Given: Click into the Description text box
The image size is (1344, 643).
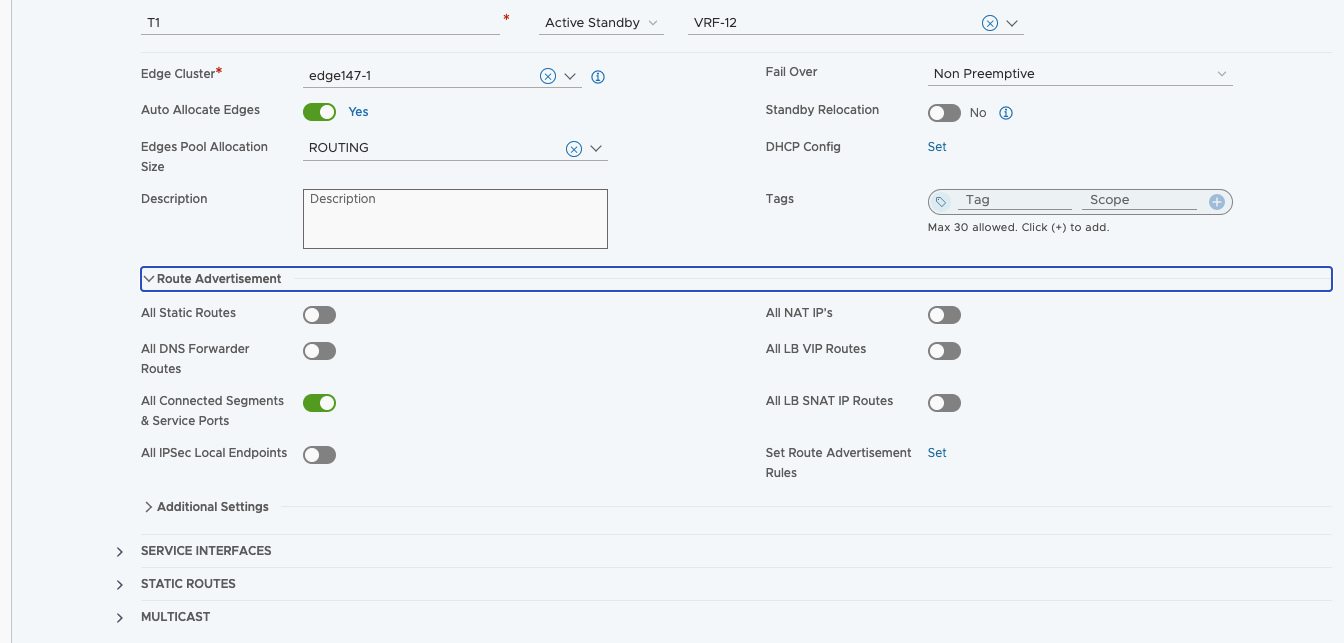Looking at the screenshot, I should point(455,218).
